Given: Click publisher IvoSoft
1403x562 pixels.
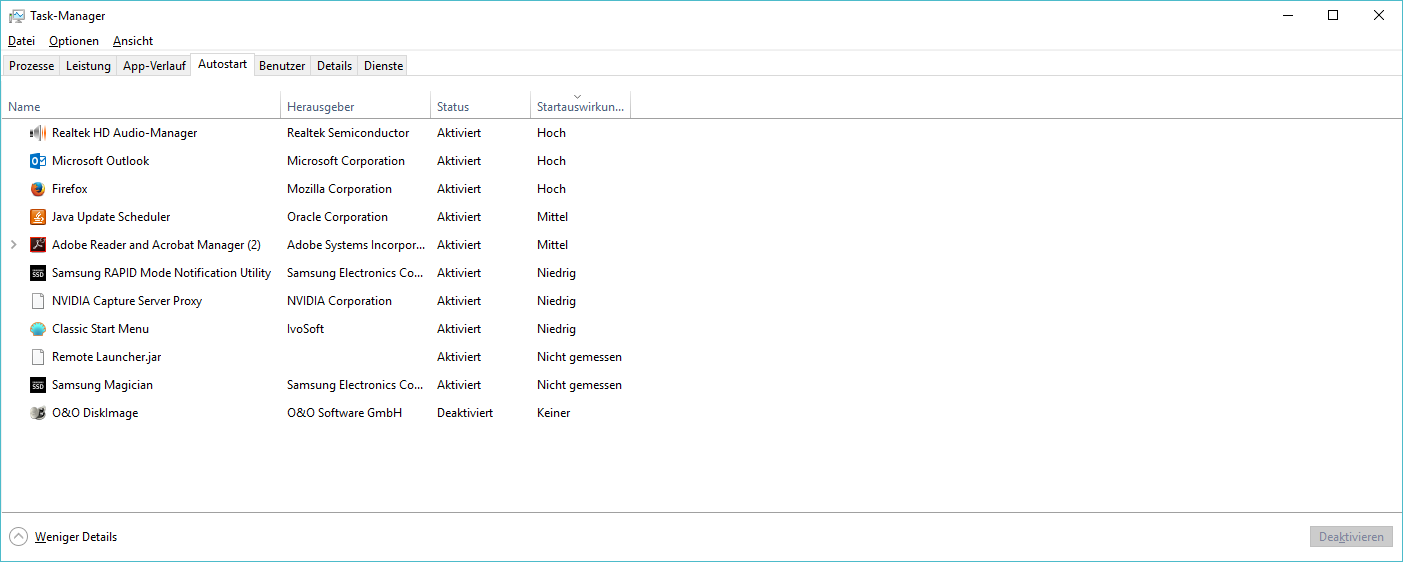Looking at the screenshot, I should click(x=305, y=329).
